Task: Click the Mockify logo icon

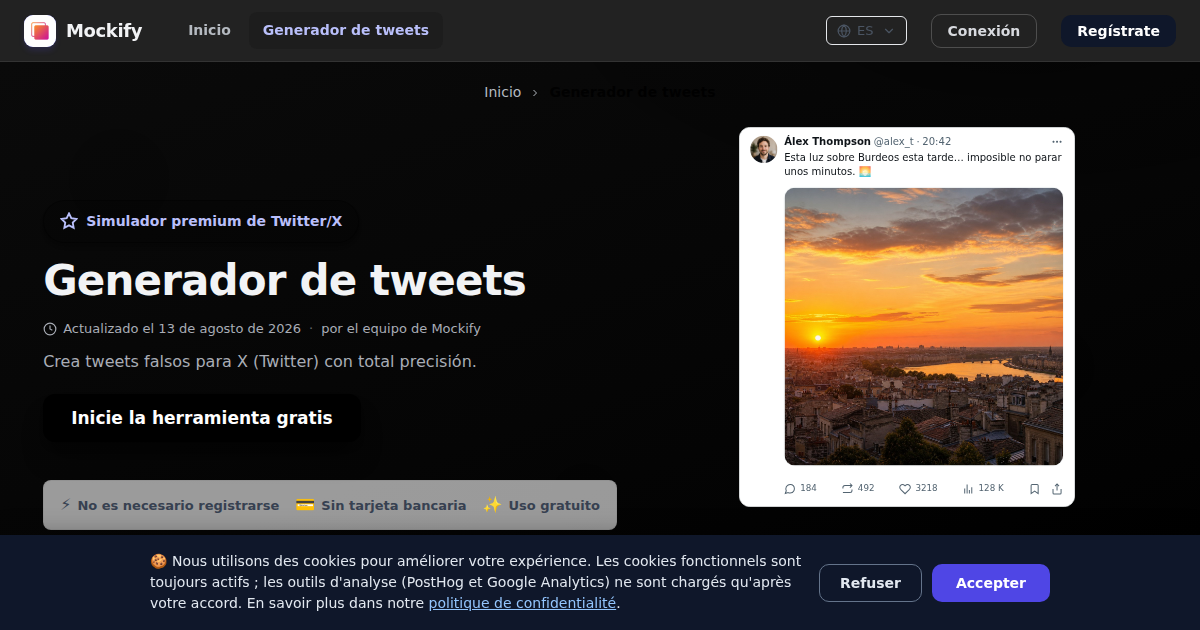Action: [x=40, y=31]
